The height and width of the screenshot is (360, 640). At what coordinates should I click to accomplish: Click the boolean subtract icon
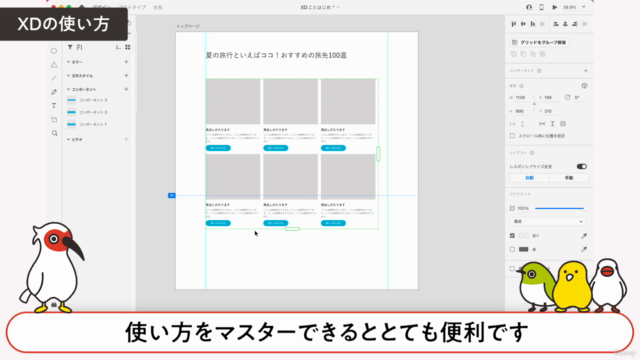[x=523, y=54]
